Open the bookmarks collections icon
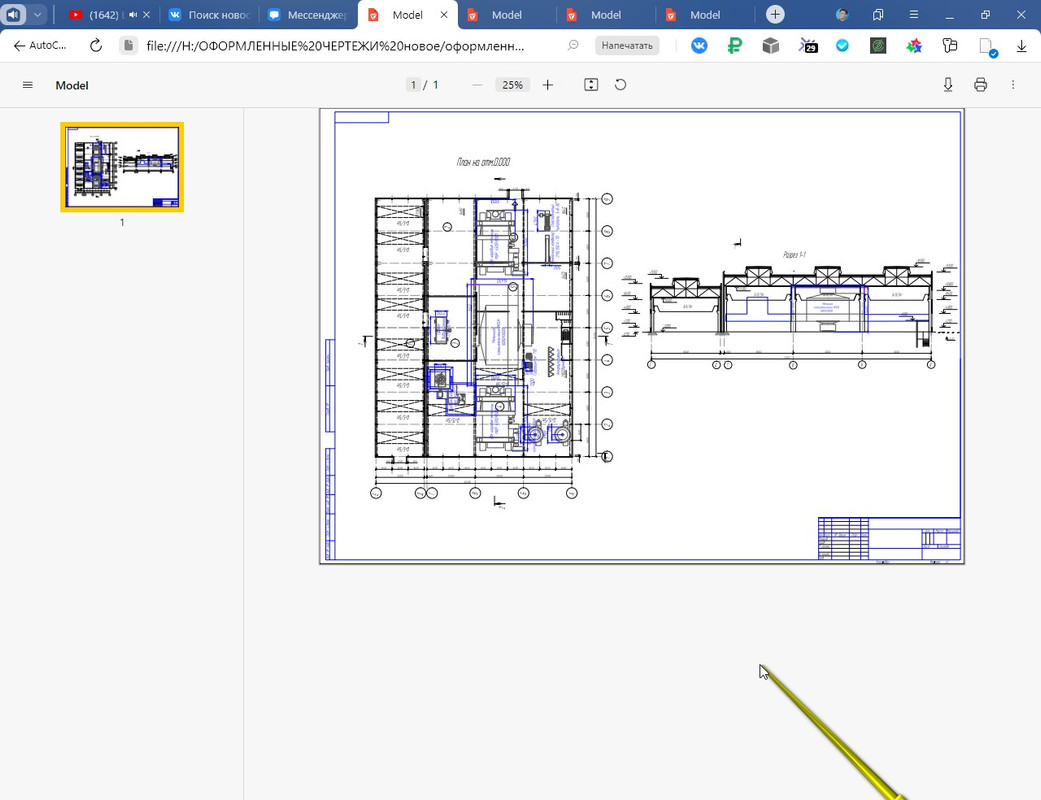Screen dimensions: 1041x800 (x=878, y=14)
